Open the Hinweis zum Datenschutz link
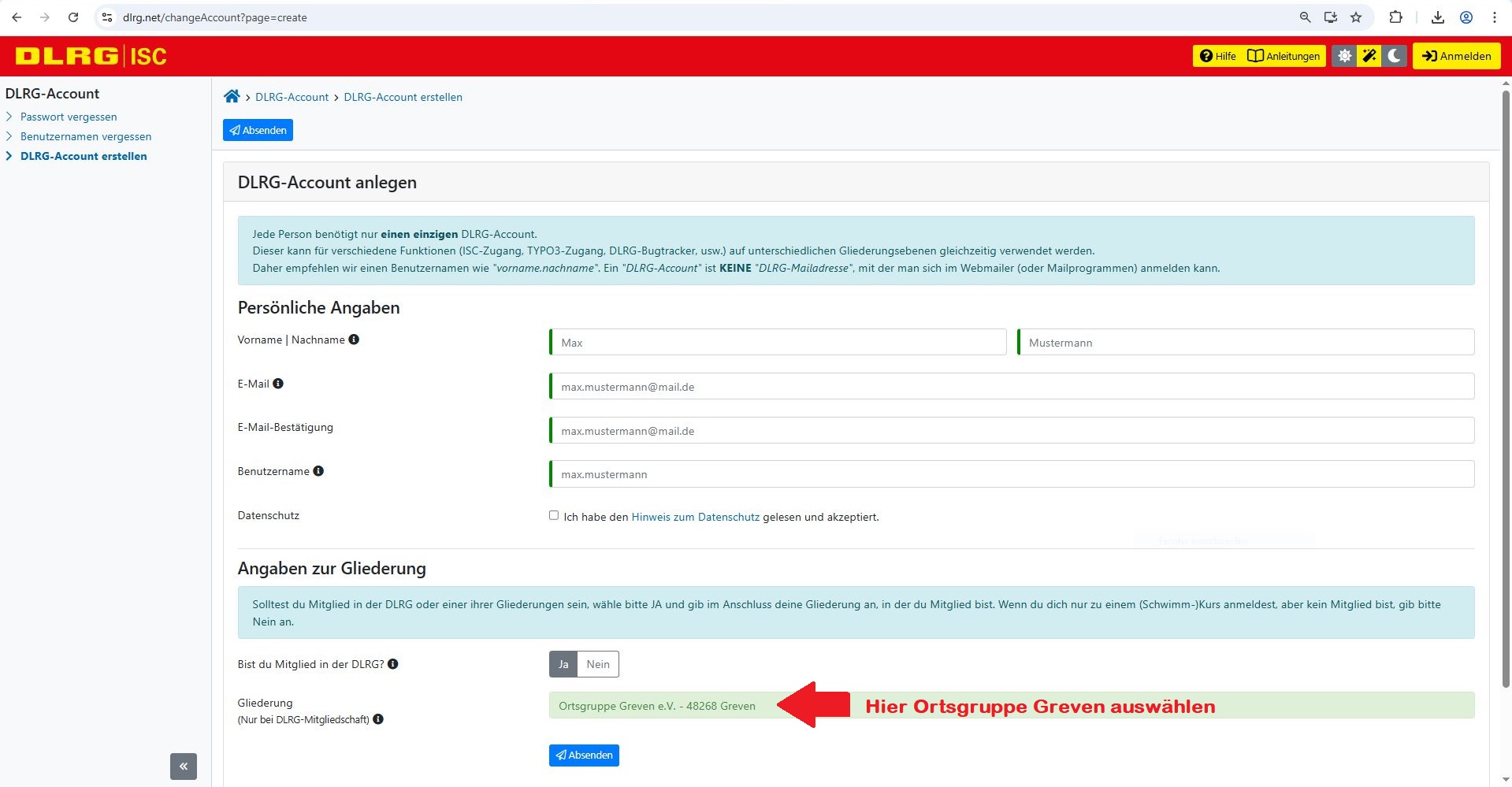Image resolution: width=1512 pixels, height=787 pixels. pyautogui.click(x=695, y=517)
